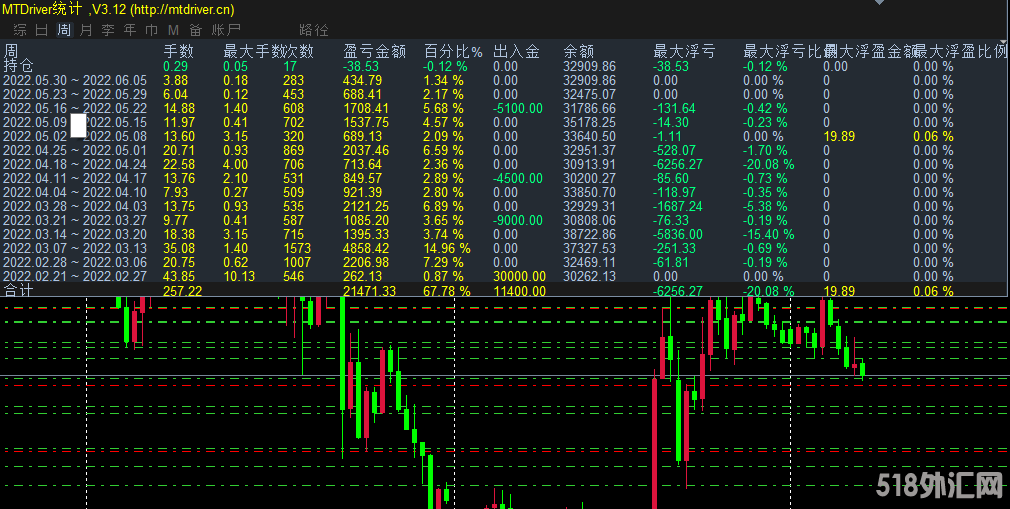The width and height of the screenshot is (1010, 509).
Task: Select the 2022.03.07 ~ 2022.03.13 week row
Action: tap(75, 248)
